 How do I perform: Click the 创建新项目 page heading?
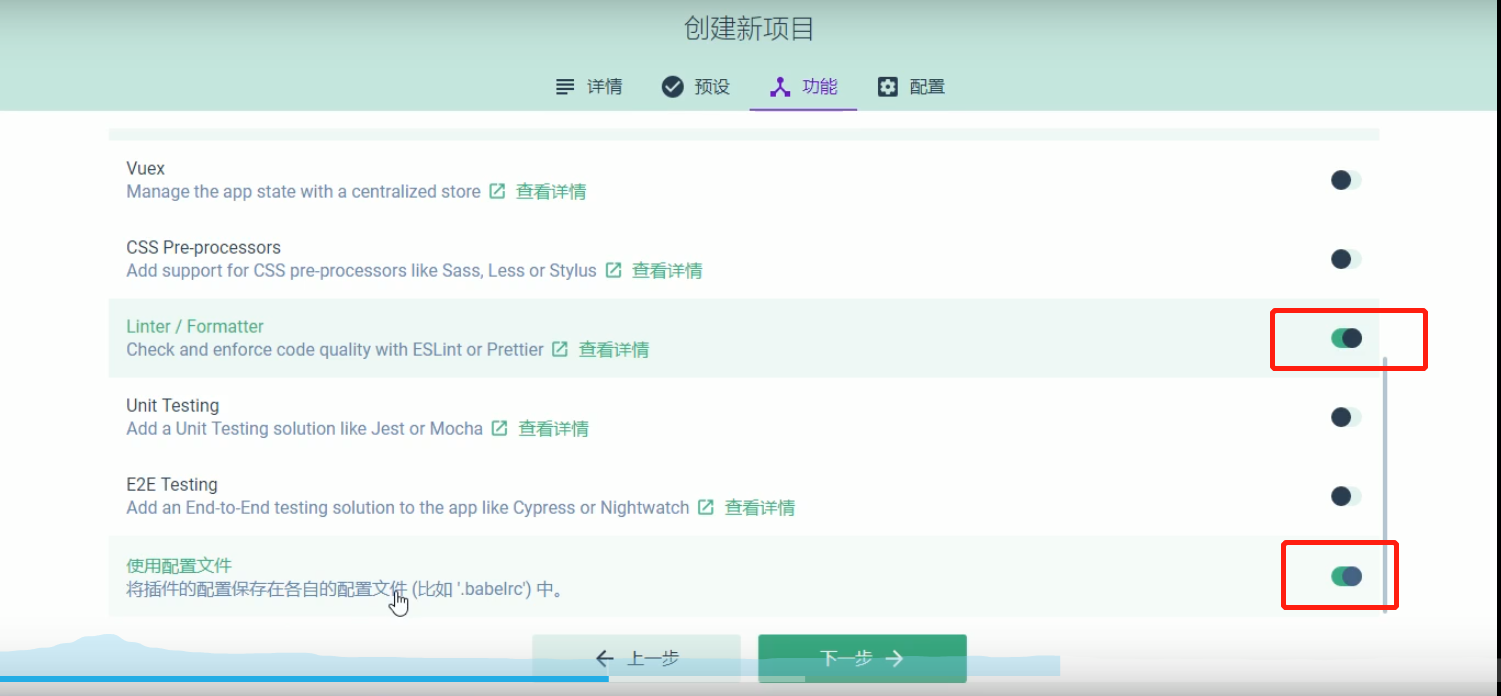click(750, 29)
